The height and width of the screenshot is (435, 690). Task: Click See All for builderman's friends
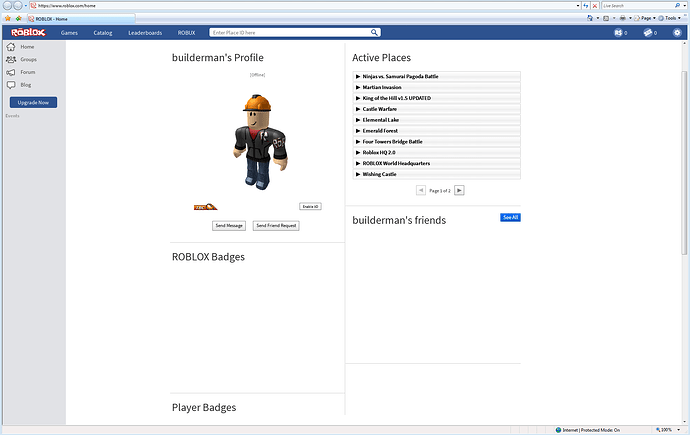click(510, 218)
